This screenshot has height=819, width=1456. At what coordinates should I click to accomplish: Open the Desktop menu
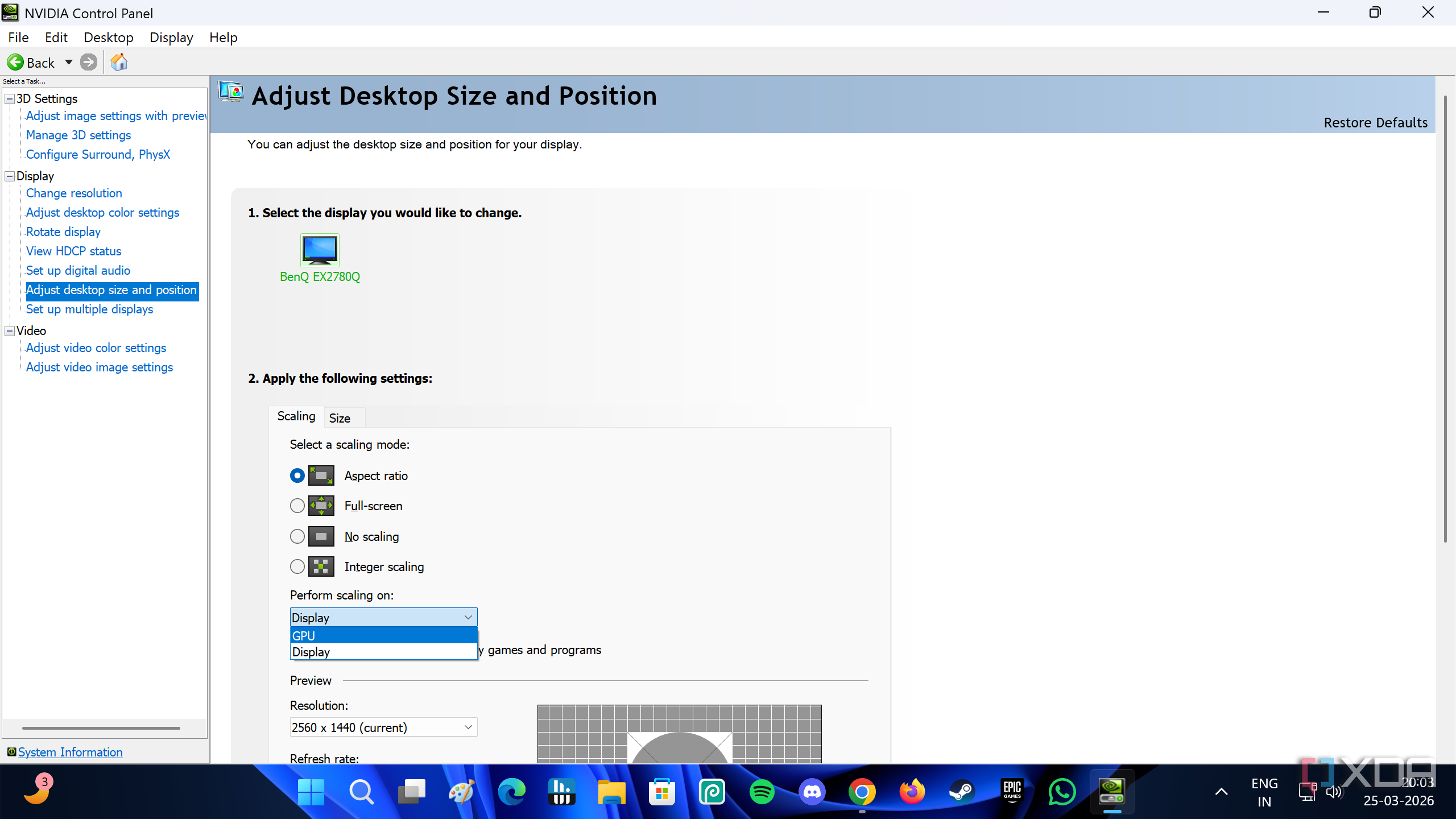pyautogui.click(x=108, y=38)
